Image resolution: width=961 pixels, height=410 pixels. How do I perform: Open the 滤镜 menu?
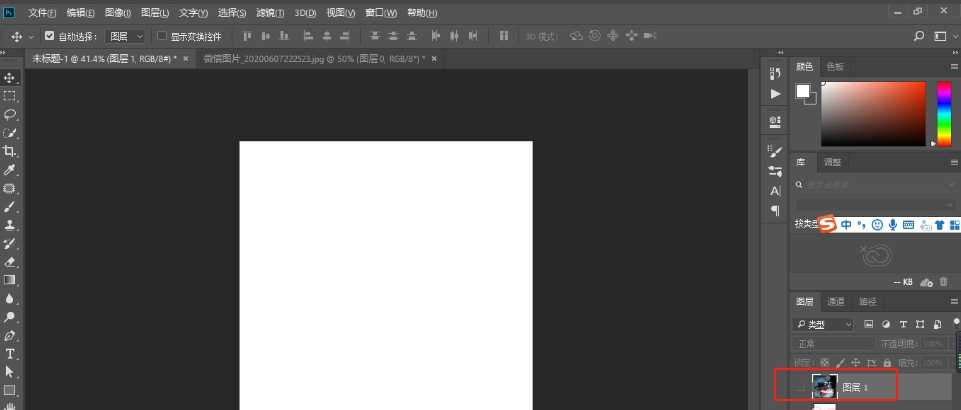tap(270, 13)
